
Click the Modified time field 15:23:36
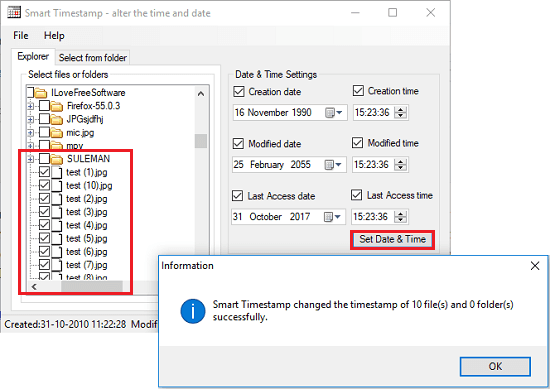point(380,165)
